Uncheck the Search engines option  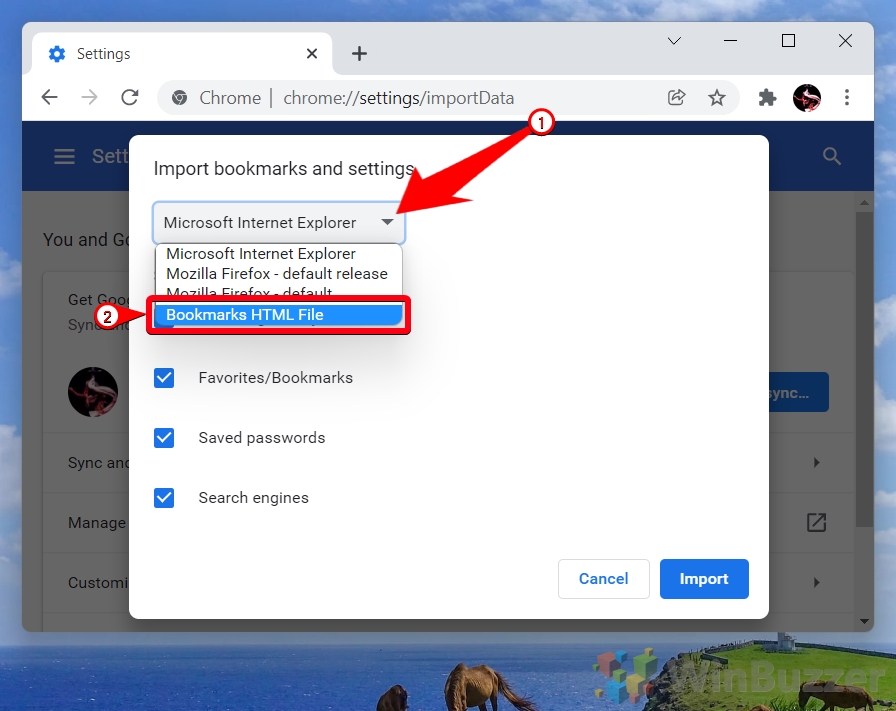click(x=163, y=498)
